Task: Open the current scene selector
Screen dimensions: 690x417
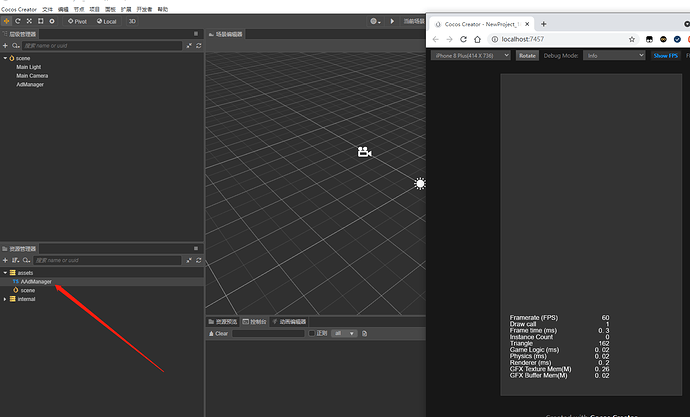Action: point(414,21)
